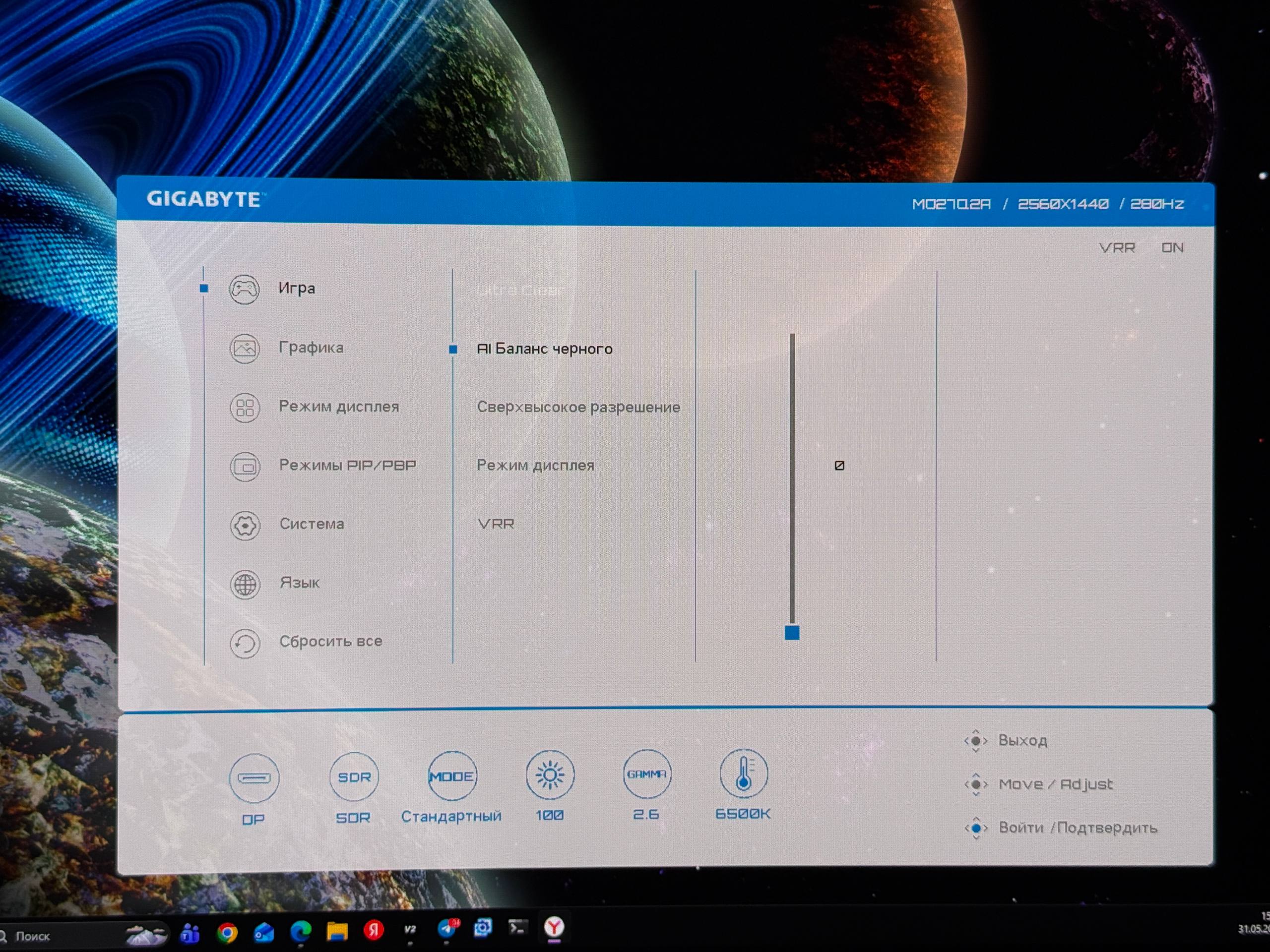This screenshot has height=952, width=1270.
Task: Open the terminal icon on the taskbar
Action: pyautogui.click(x=518, y=927)
